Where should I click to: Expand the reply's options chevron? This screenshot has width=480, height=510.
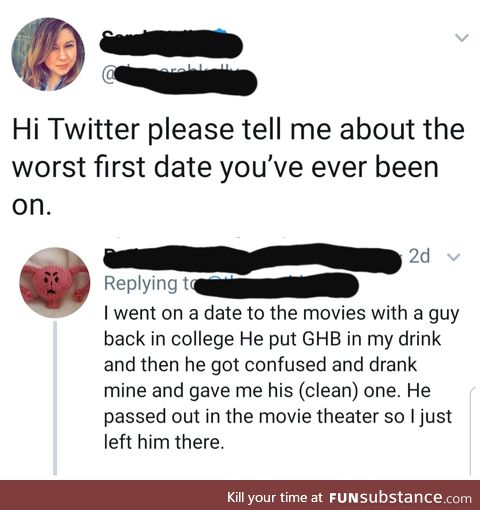click(x=453, y=257)
